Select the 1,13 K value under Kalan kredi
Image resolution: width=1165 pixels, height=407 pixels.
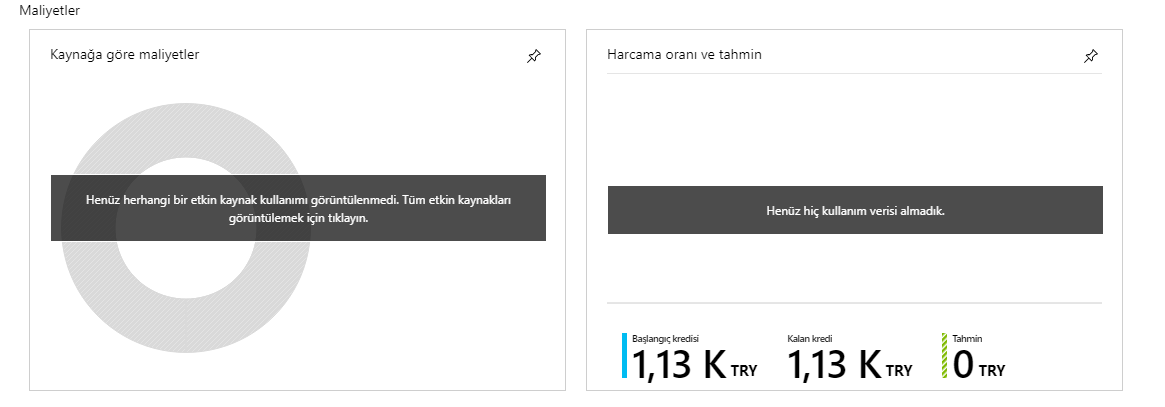(834, 365)
